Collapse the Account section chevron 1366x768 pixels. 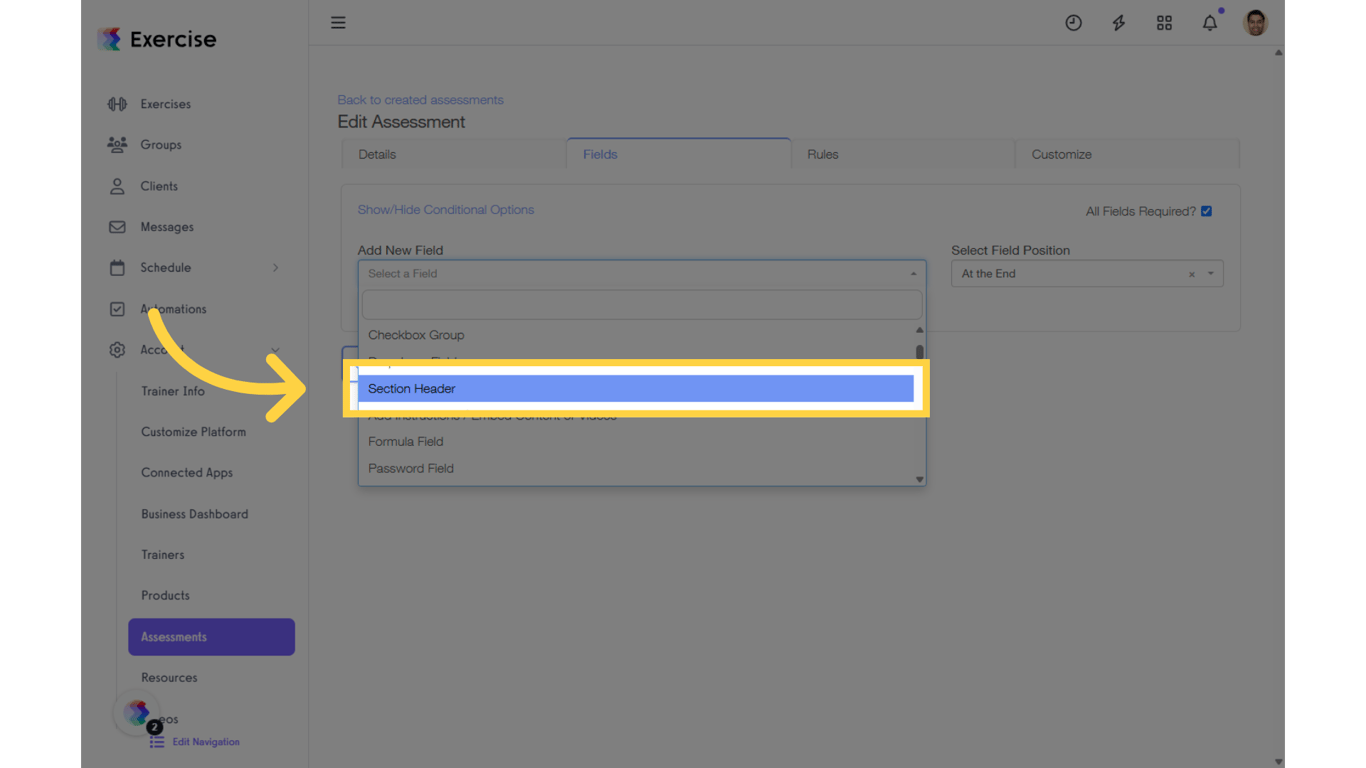coord(276,349)
